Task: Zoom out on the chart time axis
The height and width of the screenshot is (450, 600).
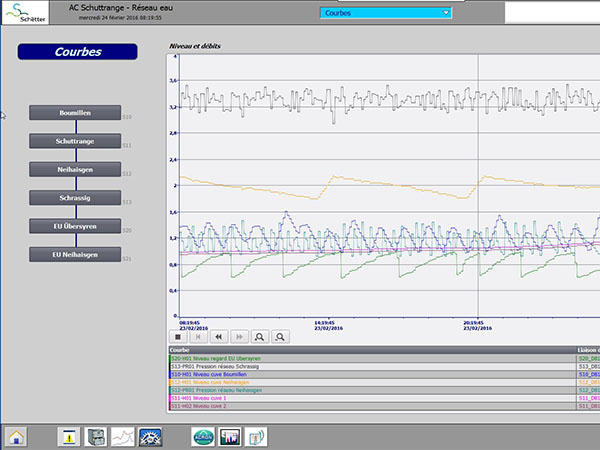Action: (x=280, y=337)
